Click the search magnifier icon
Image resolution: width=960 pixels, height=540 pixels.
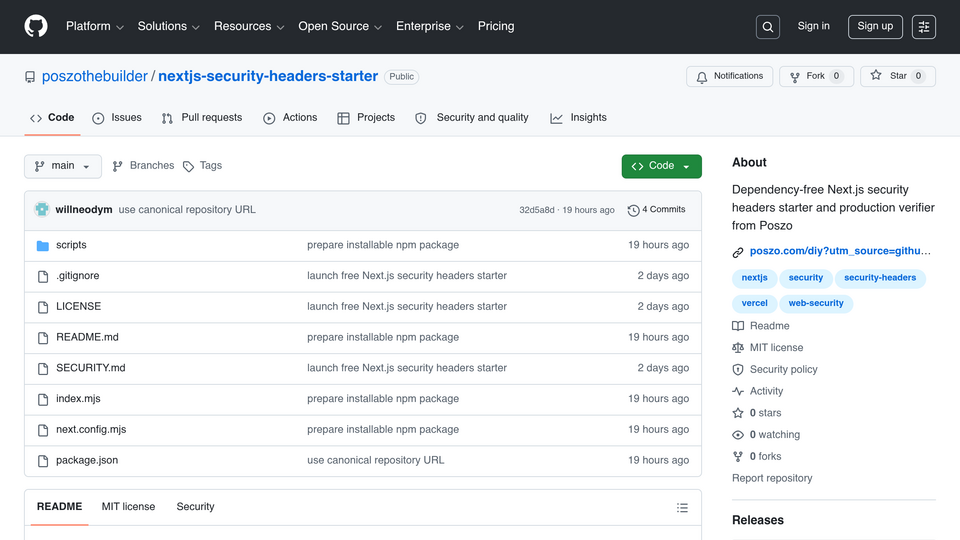coord(767,27)
